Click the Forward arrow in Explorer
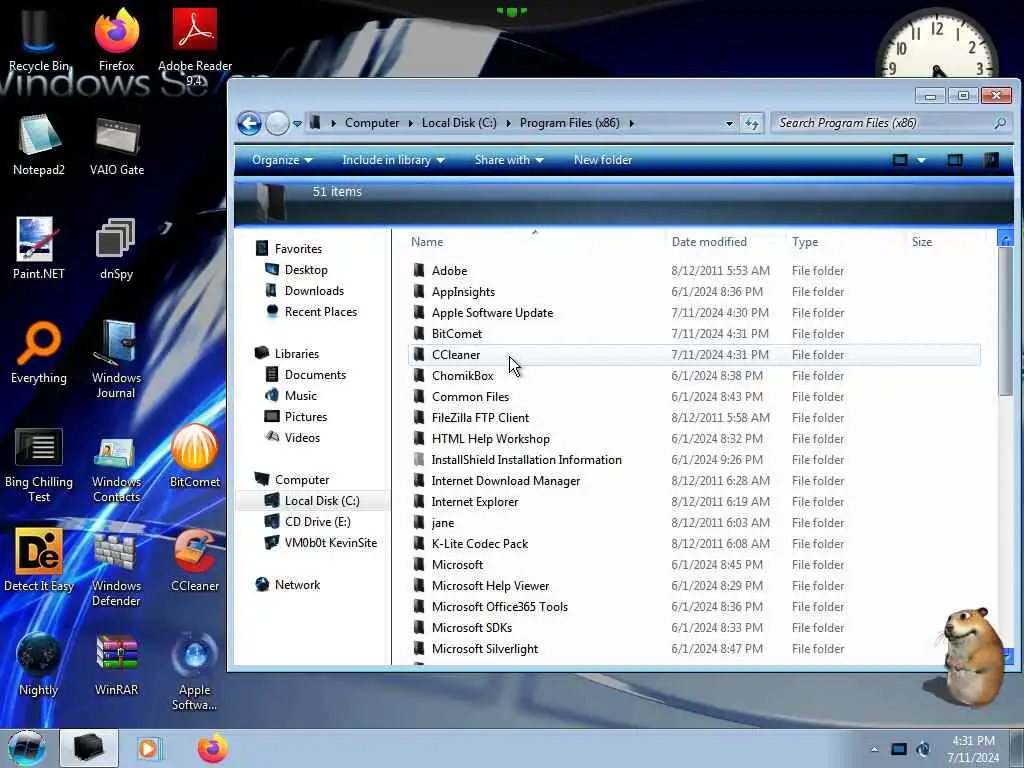 277,123
